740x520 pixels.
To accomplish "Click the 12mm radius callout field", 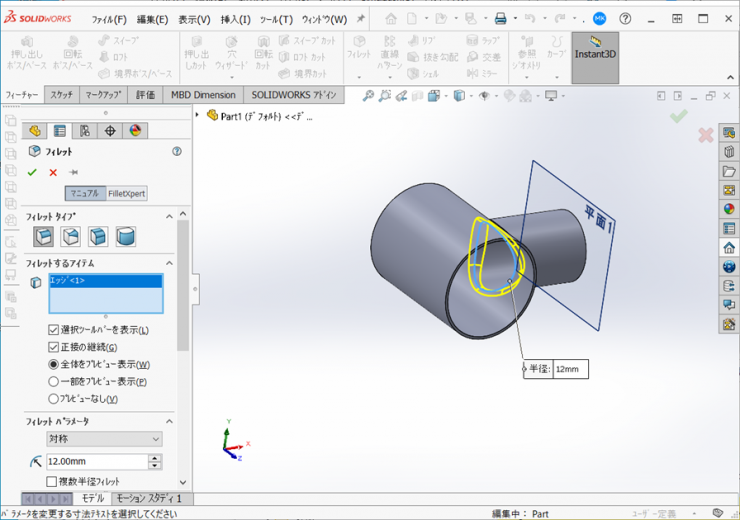I will pyautogui.click(x=569, y=369).
